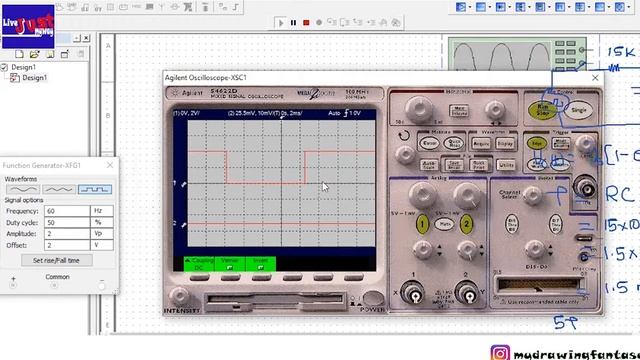Click the Run simulation play button
The width and height of the screenshot is (640, 360).
pyautogui.click(x=281, y=23)
